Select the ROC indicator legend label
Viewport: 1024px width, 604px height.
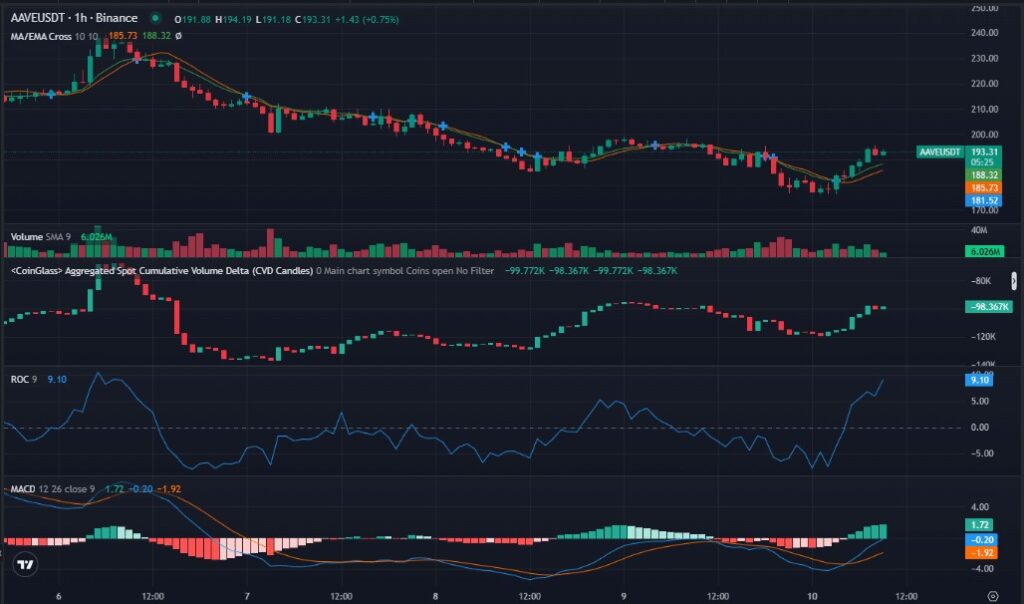pos(18,379)
